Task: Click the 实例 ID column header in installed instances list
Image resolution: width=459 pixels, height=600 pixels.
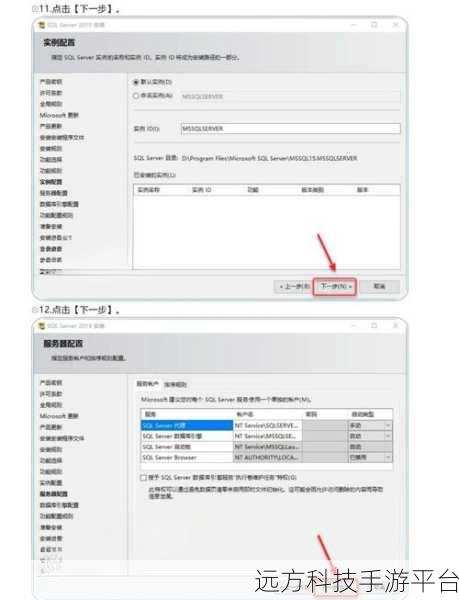Action: pos(202,190)
